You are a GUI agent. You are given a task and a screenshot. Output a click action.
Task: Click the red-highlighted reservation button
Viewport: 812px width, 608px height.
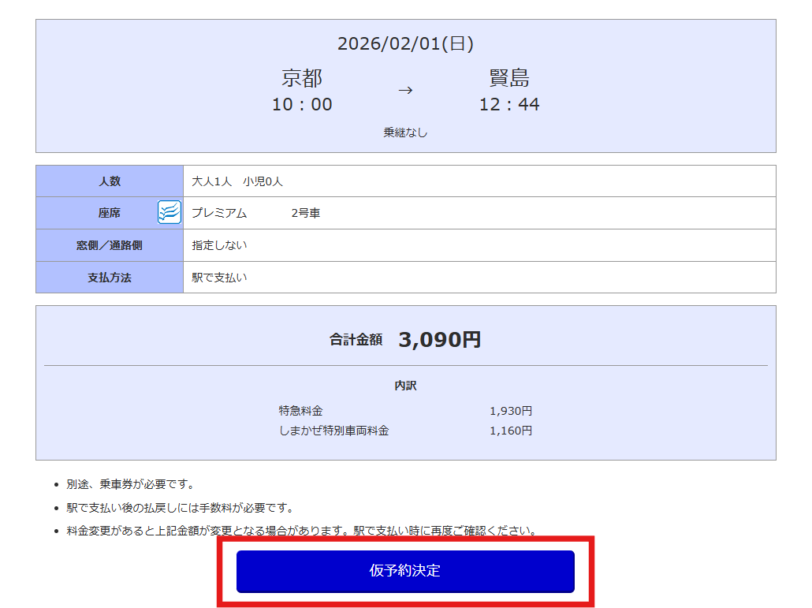point(405,572)
